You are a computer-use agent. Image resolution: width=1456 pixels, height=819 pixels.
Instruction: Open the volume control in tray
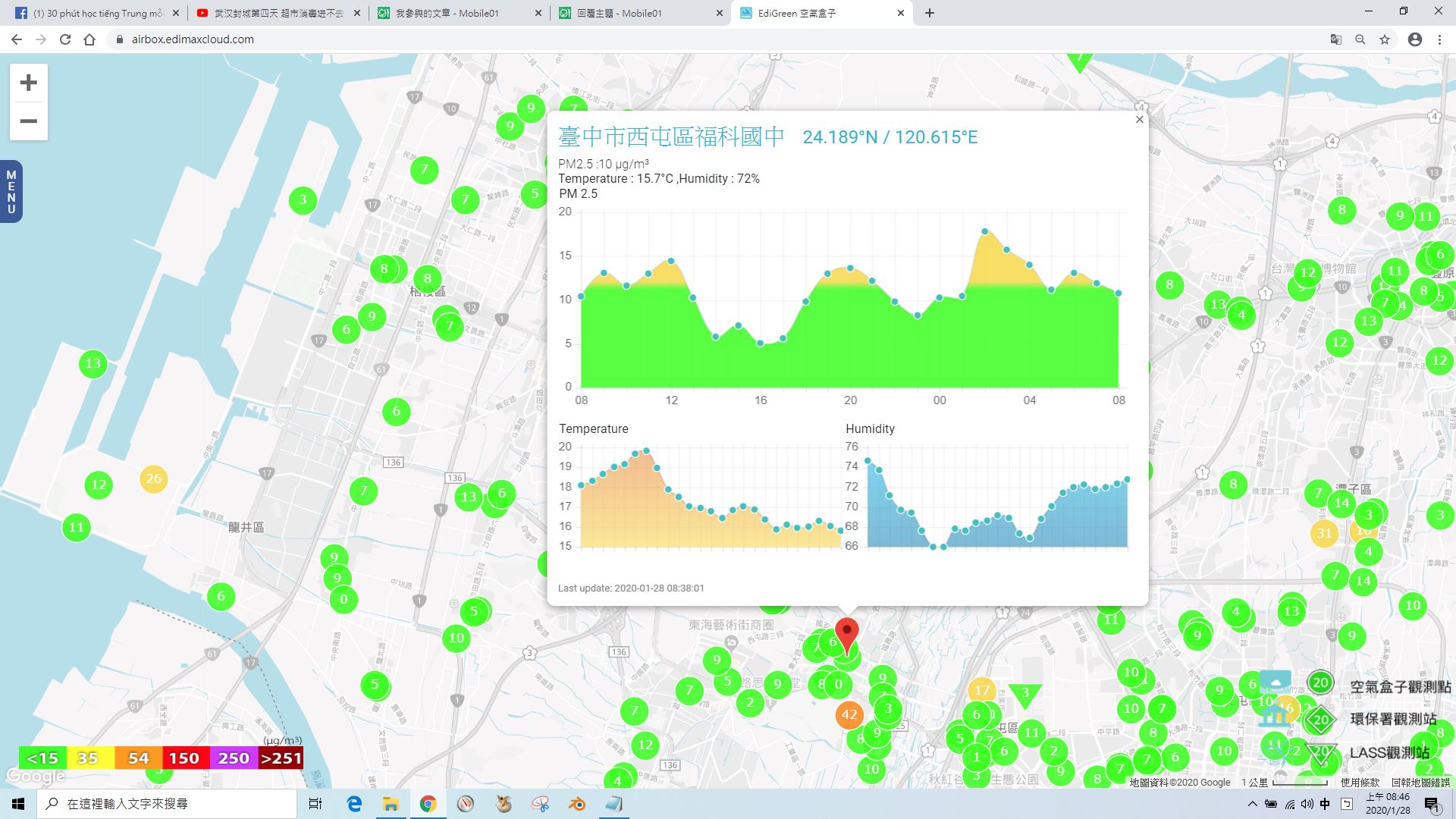tap(1307, 804)
